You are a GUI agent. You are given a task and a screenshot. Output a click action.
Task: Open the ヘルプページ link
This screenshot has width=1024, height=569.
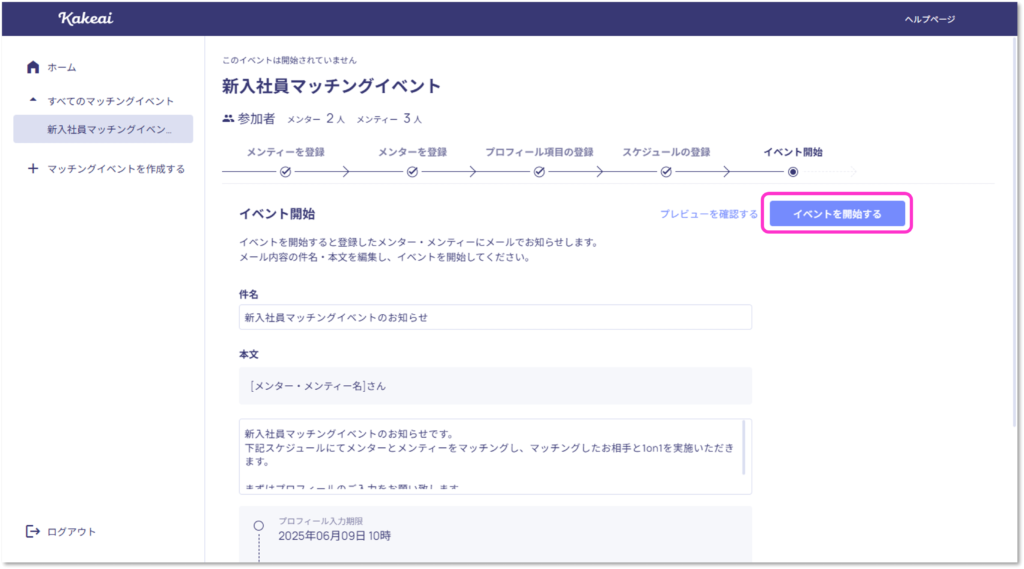(x=929, y=19)
